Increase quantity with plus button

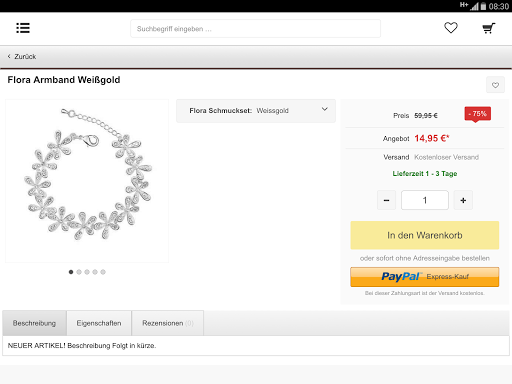[463, 200]
